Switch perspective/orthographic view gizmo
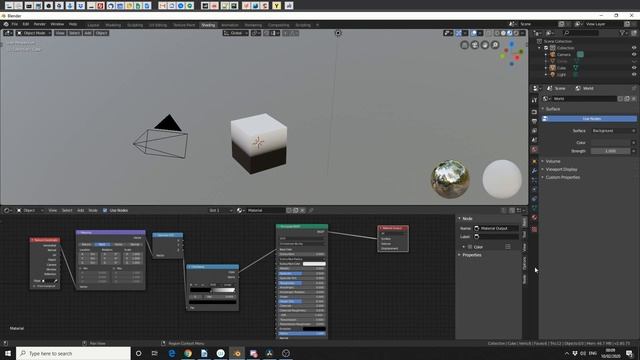This screenshot has width=640, height=360. pos(464,45)
